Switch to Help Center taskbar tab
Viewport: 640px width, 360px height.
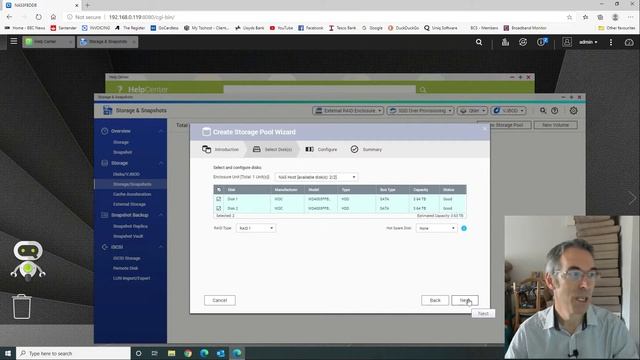pos(49,42)
